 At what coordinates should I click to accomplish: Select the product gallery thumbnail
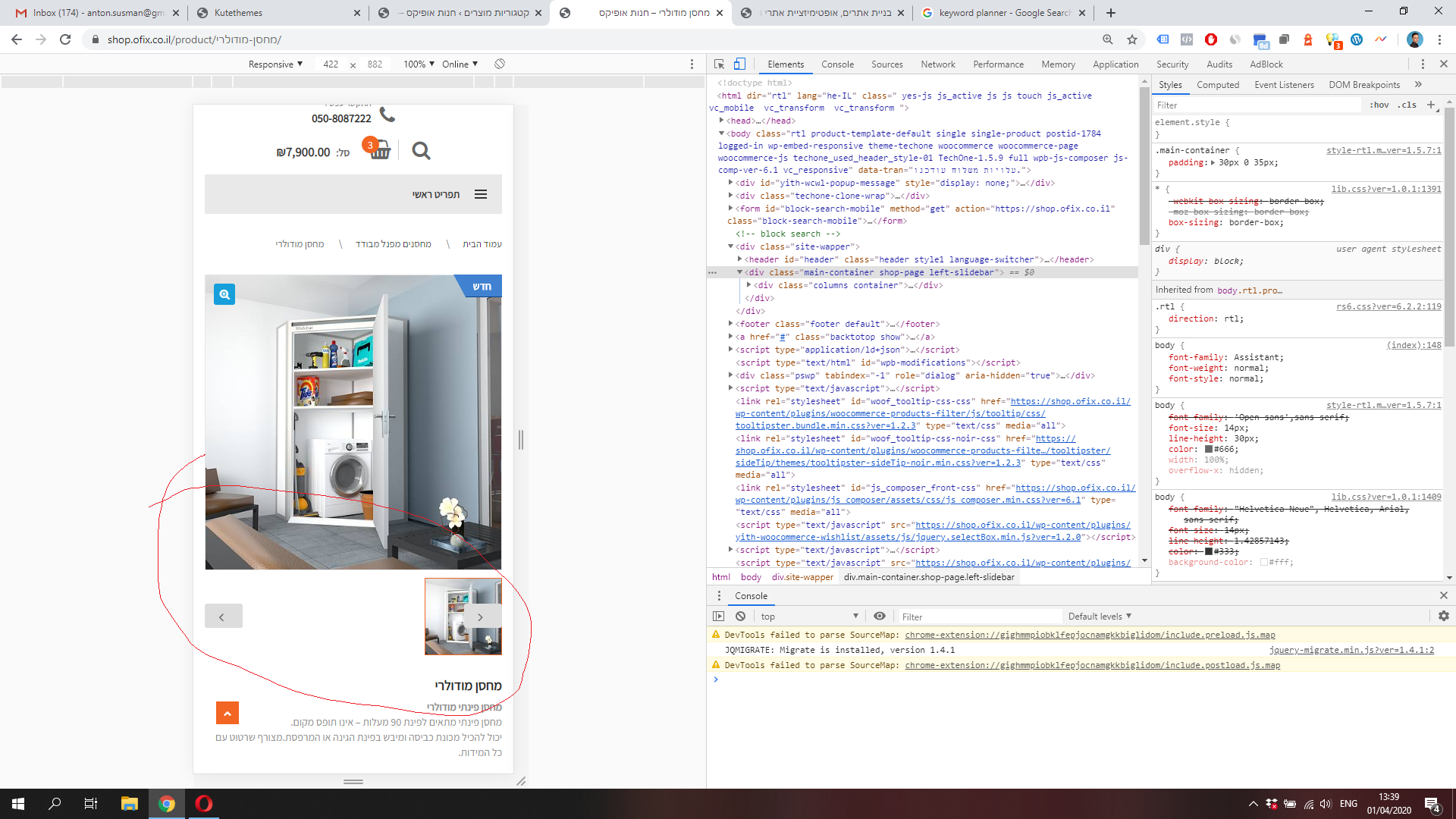463,617
